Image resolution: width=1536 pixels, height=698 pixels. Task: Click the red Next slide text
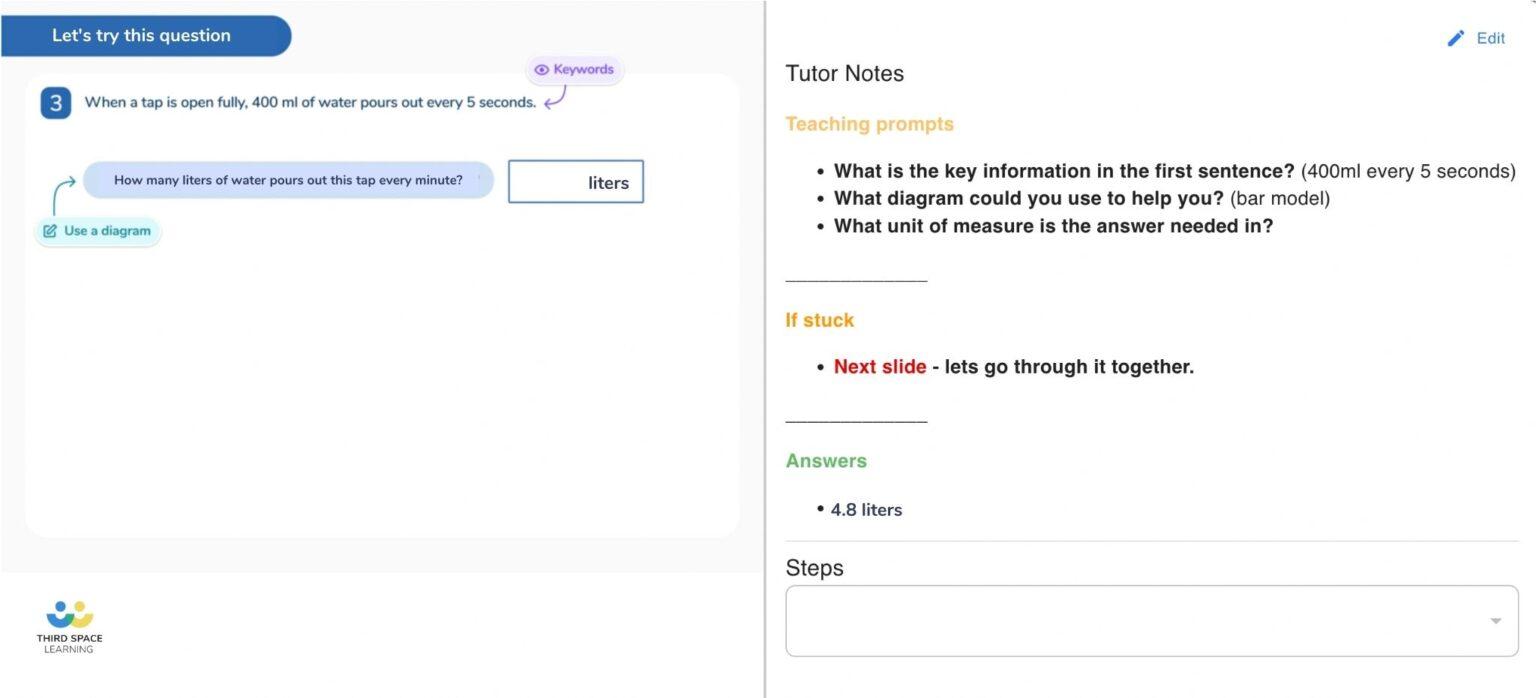pyautogui.click(x=879, y=366)
